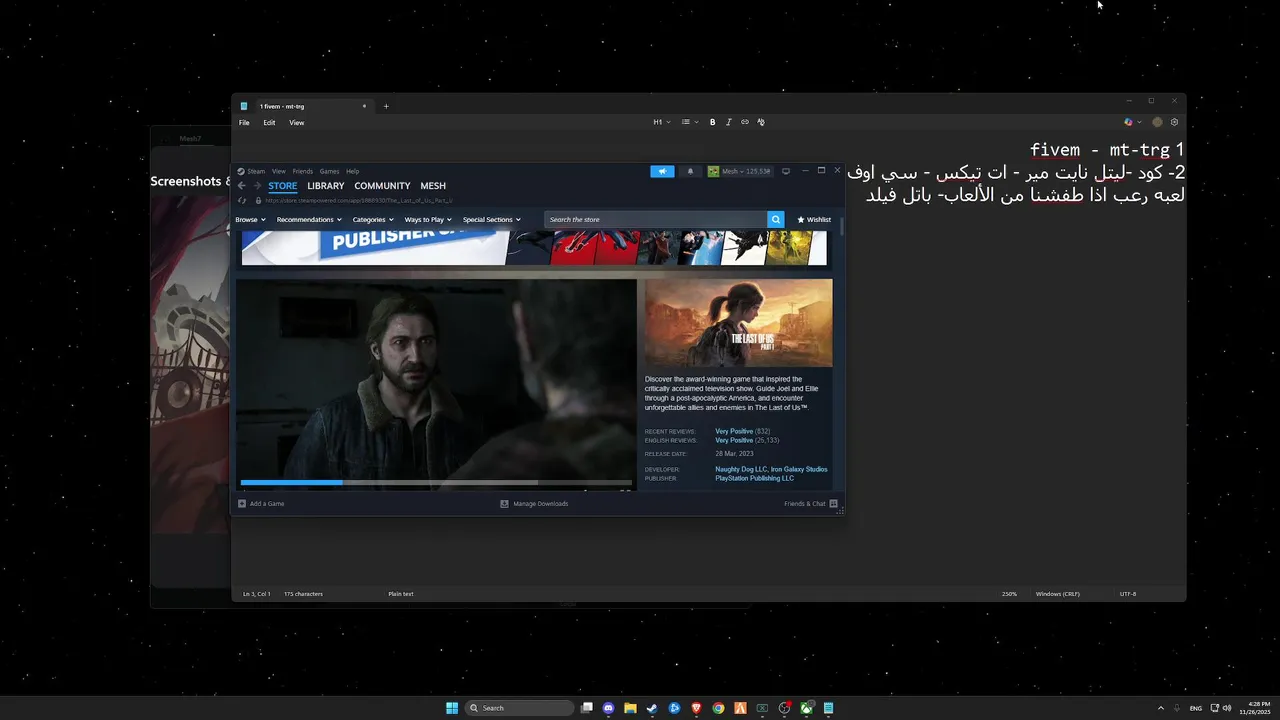Go to the MESH profile tab
Viewport: 1280px width, 720px height.
pos(433,186)
